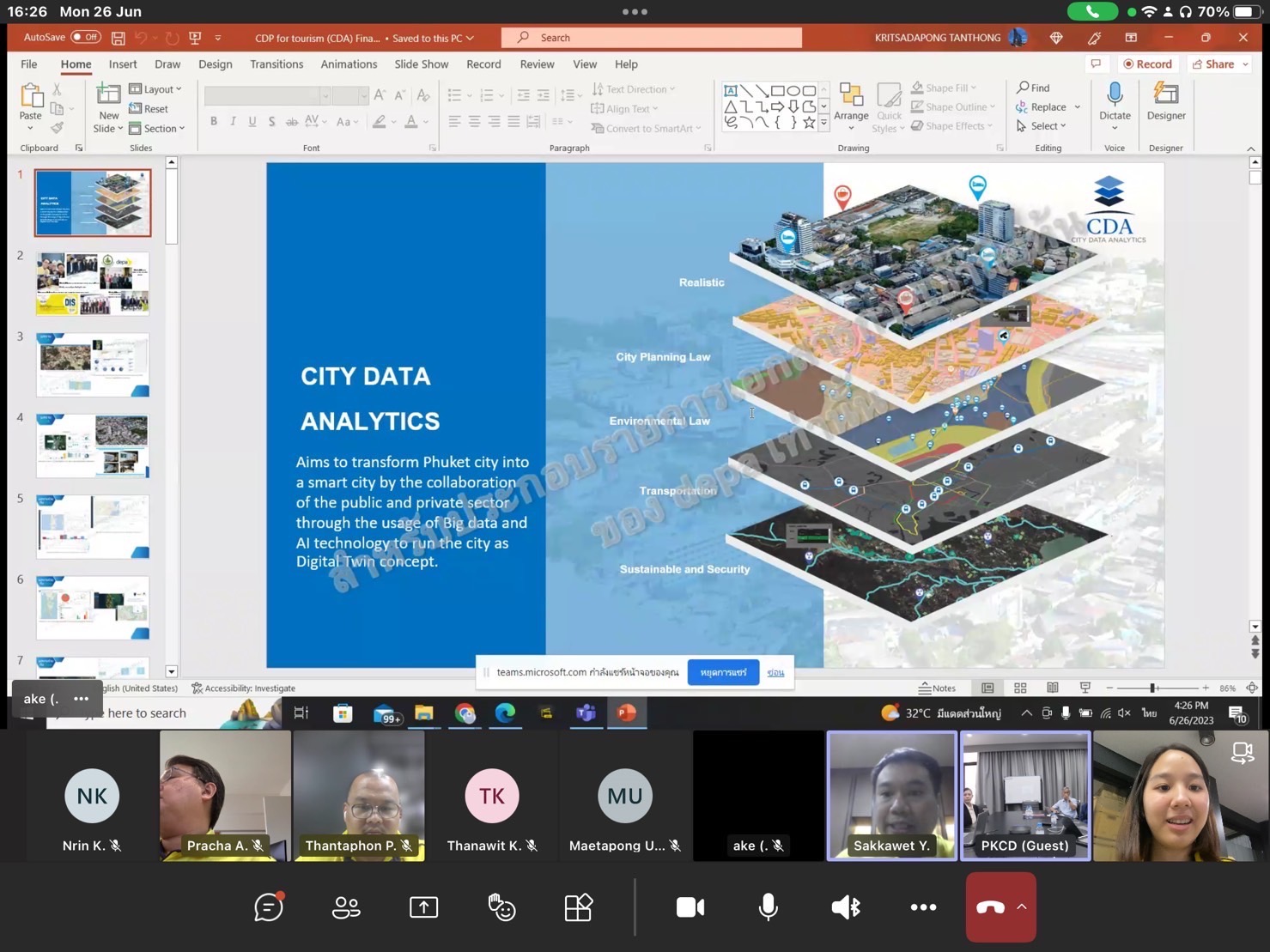This screenshot has width=1270, height=952.
Task: Toggle Bold formatting in the Font group
Action: 214,122
